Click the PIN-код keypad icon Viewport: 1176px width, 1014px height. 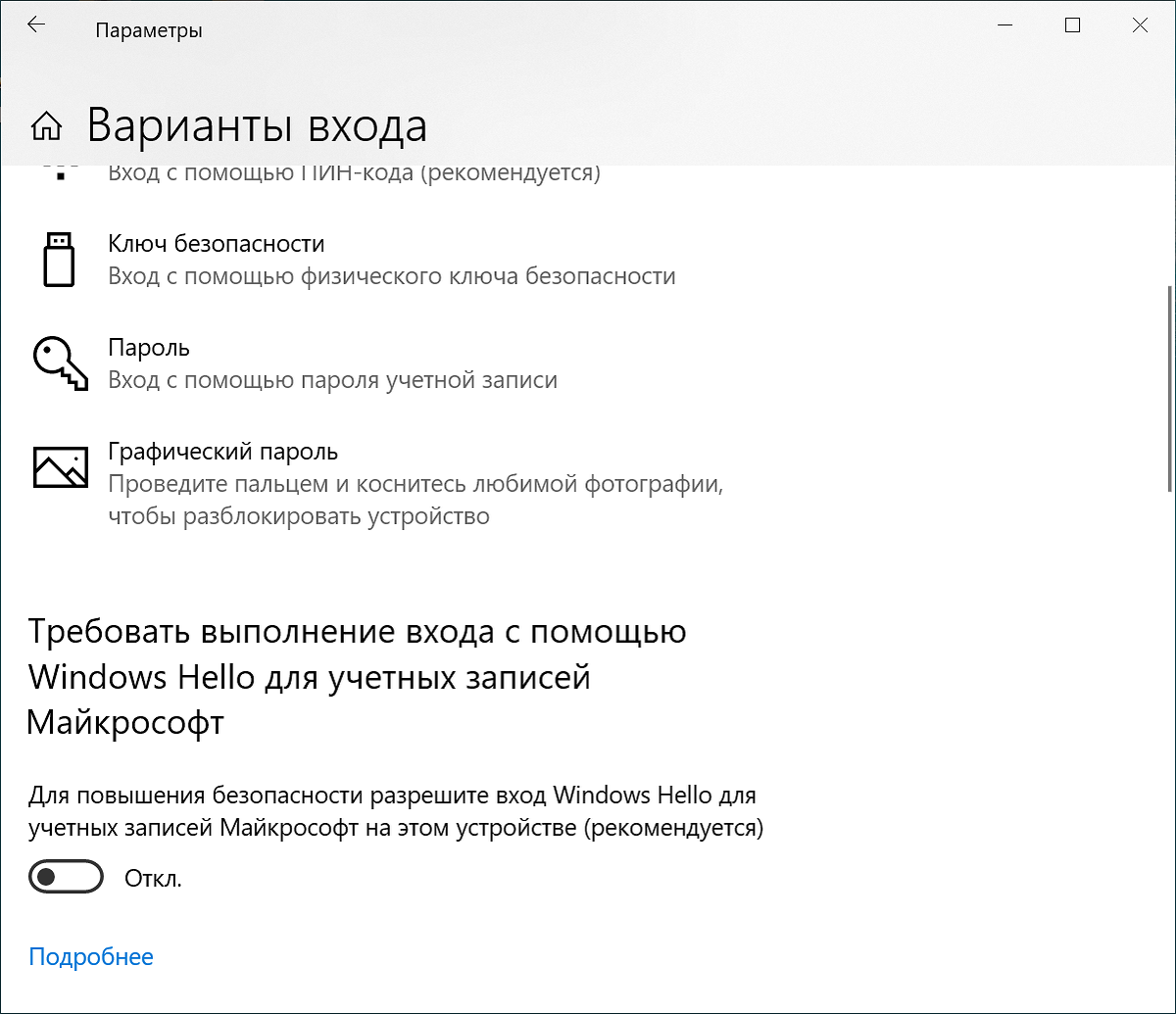tap(59, 171)
